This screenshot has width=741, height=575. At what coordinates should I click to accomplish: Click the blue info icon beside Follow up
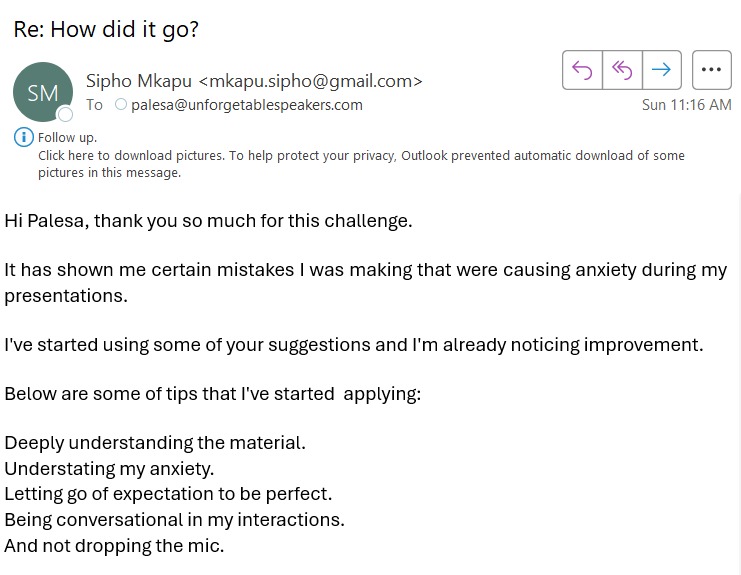point(24,137)
